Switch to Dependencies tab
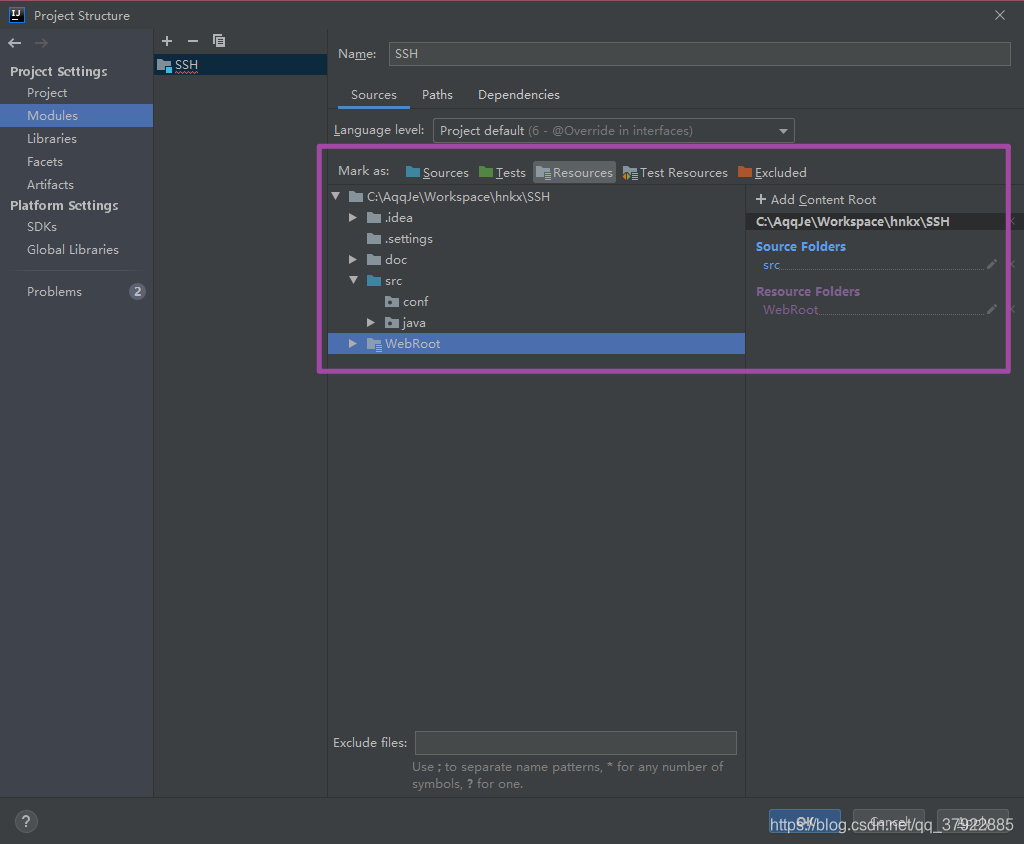This screenshot has width=1024, height=844. pyautogui.click(x=519, y=95)
